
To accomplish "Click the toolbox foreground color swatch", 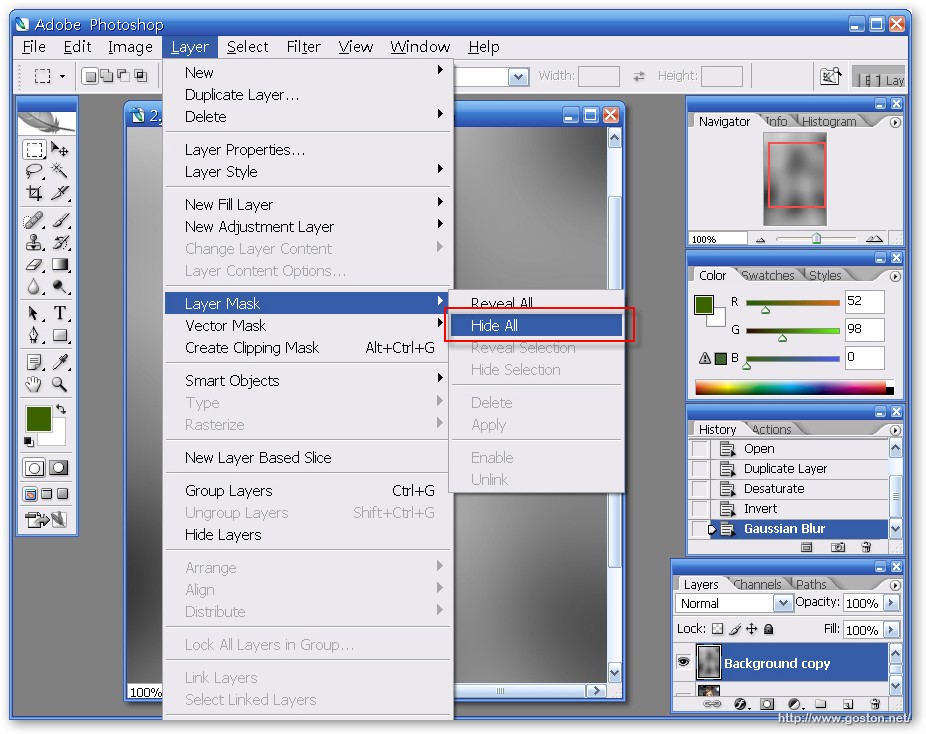I will (x=38, y=419).
